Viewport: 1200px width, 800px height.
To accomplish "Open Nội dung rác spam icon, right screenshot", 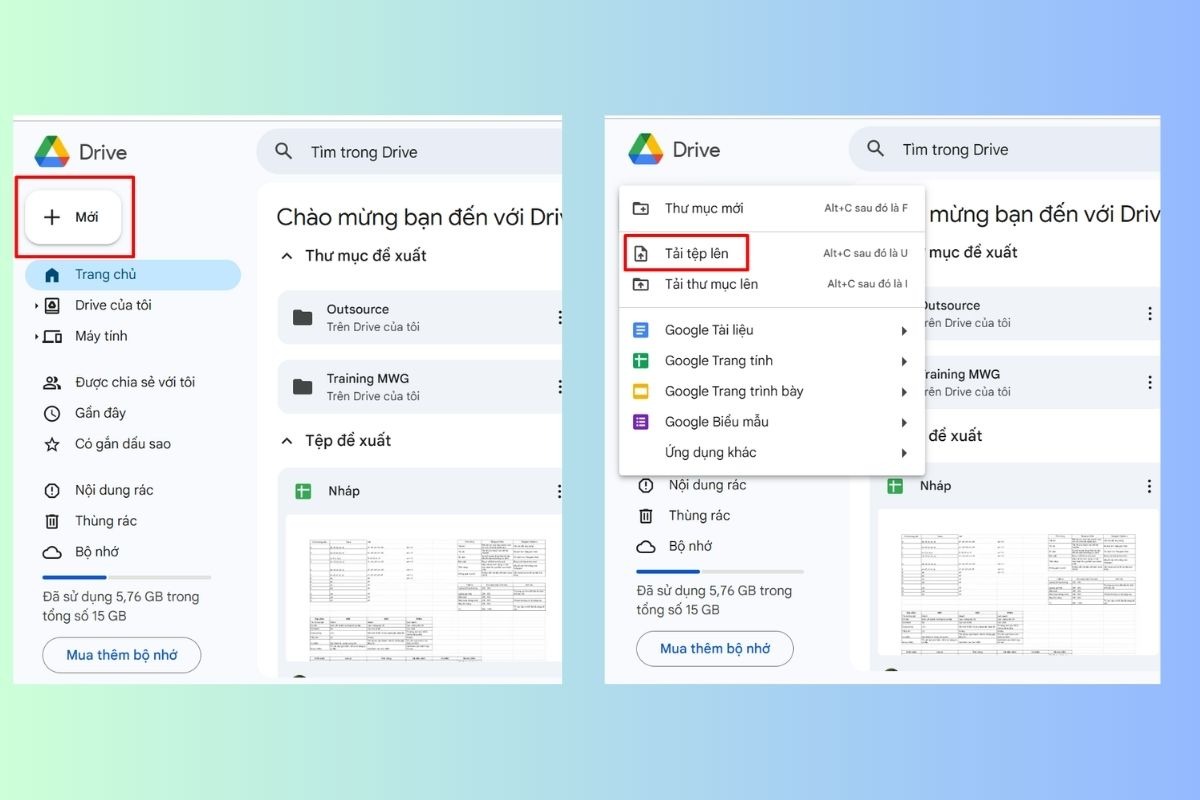I will tap(646, 486).
